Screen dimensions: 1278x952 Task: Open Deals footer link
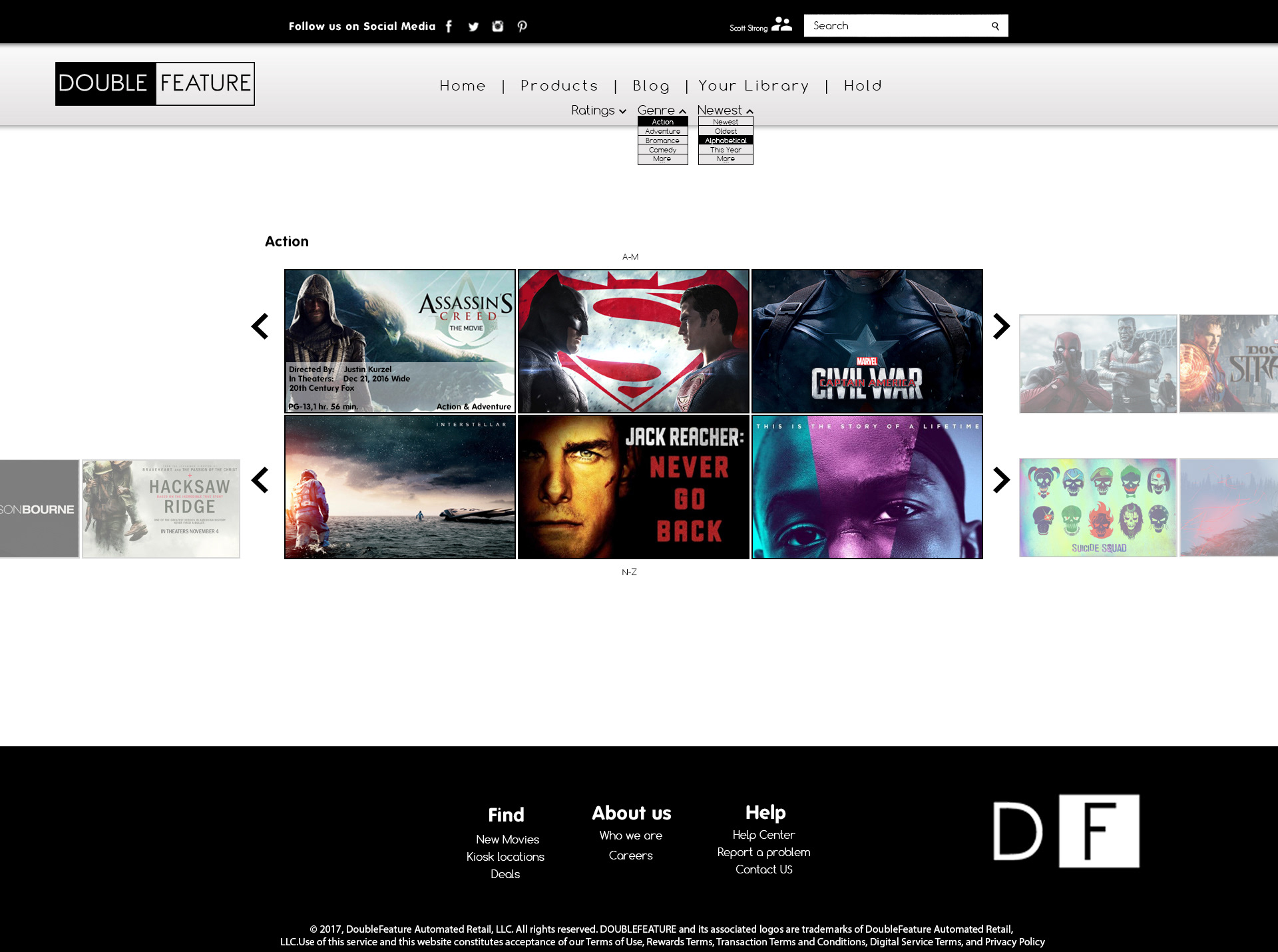[505, 874]
